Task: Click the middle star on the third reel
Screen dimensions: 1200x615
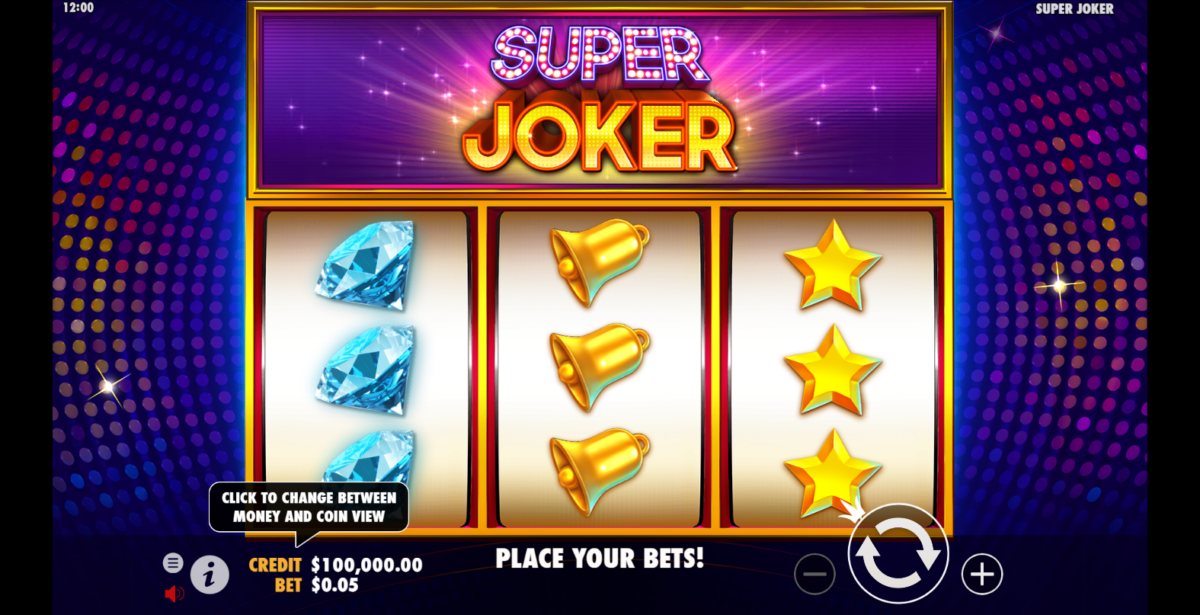Action: point(832,369)
